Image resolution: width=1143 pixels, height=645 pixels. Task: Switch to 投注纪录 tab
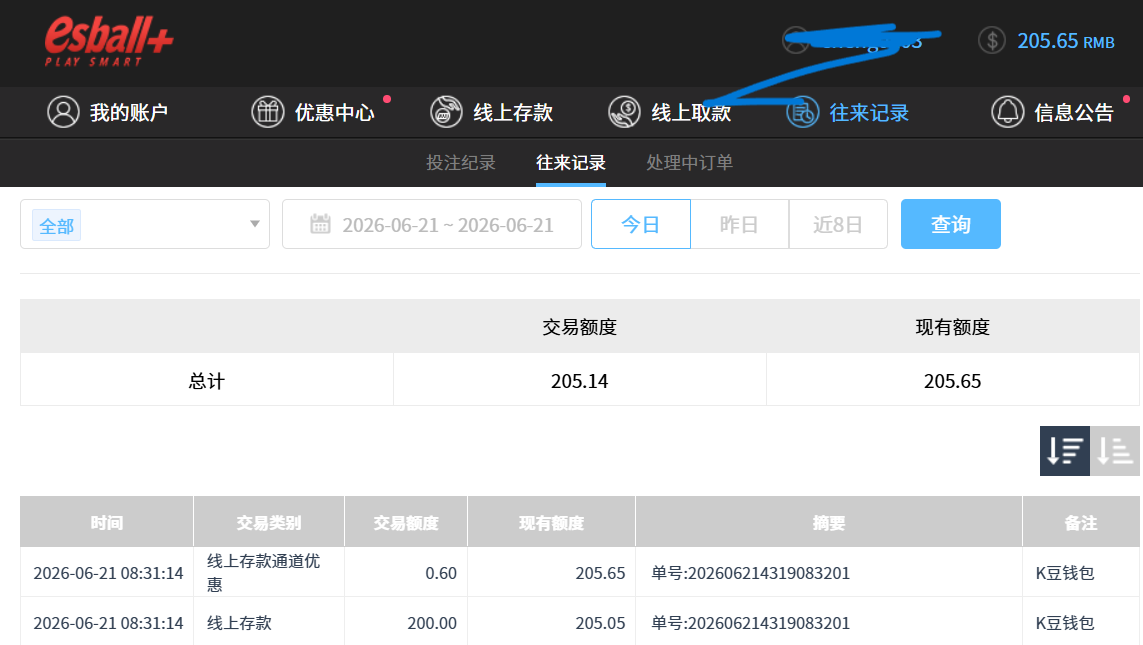tap(461, 163)
